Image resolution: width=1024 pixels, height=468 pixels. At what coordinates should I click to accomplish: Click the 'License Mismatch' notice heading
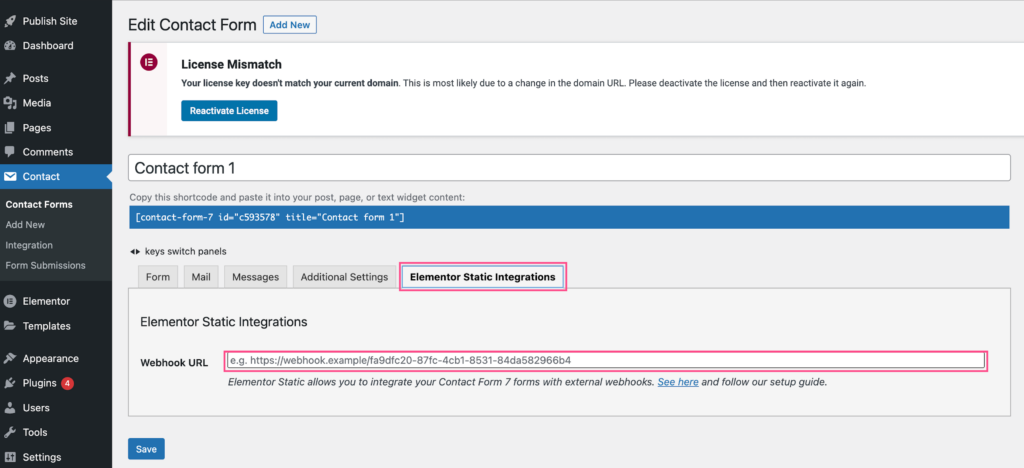(231, 65)
